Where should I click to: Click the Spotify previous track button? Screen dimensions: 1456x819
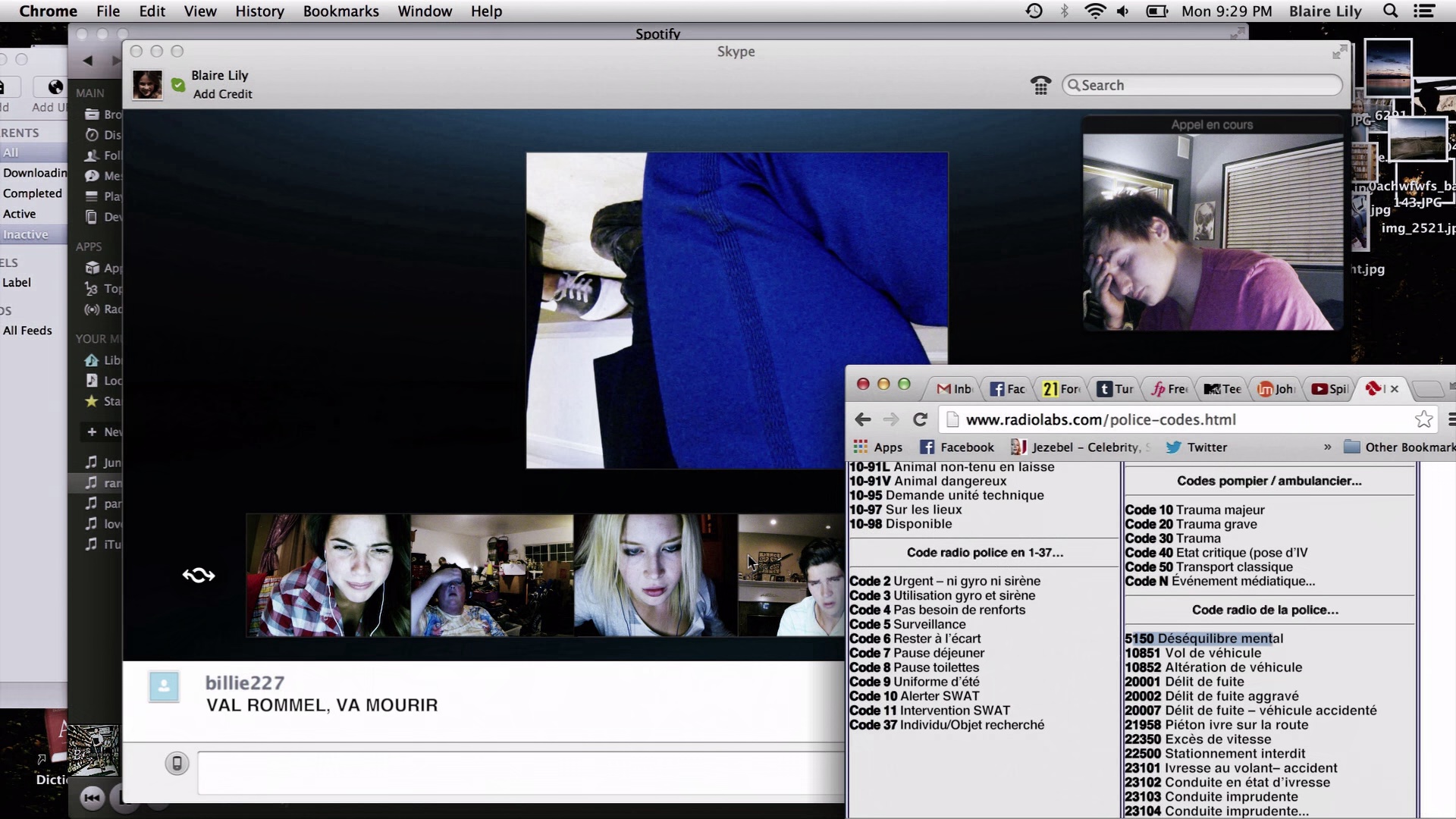pyautogui.click(x=93, y=797)
